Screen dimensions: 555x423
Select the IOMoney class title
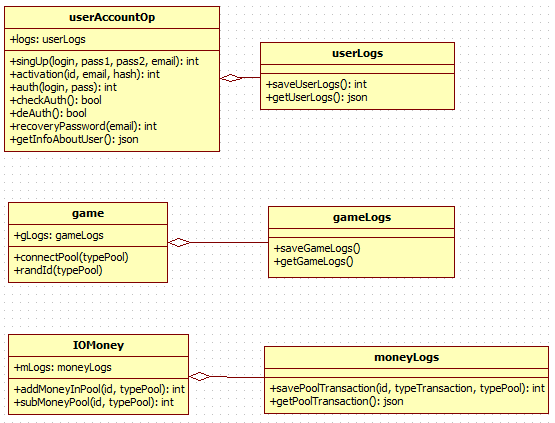click(x=98, y=345)
